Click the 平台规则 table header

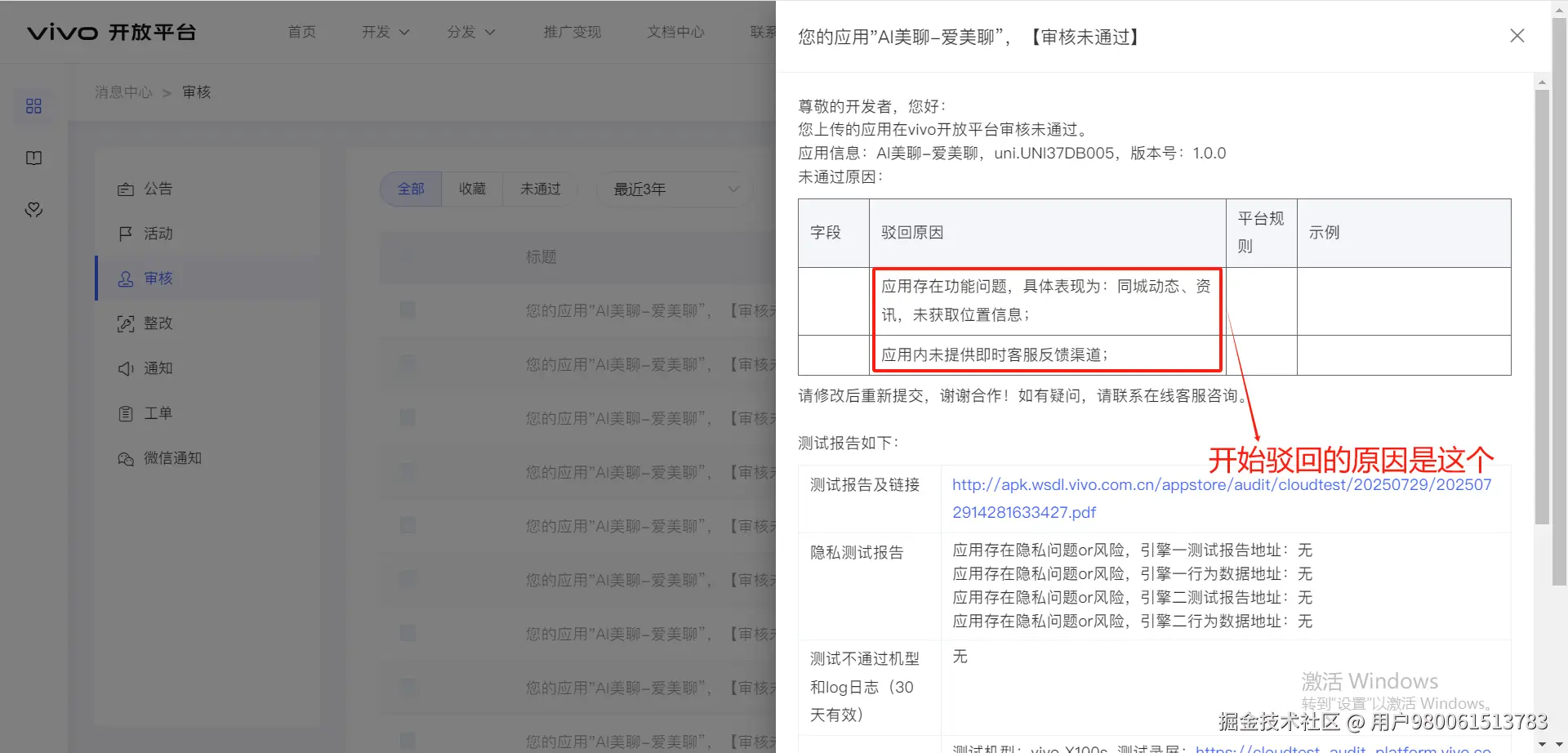(x=1261, y=233)
